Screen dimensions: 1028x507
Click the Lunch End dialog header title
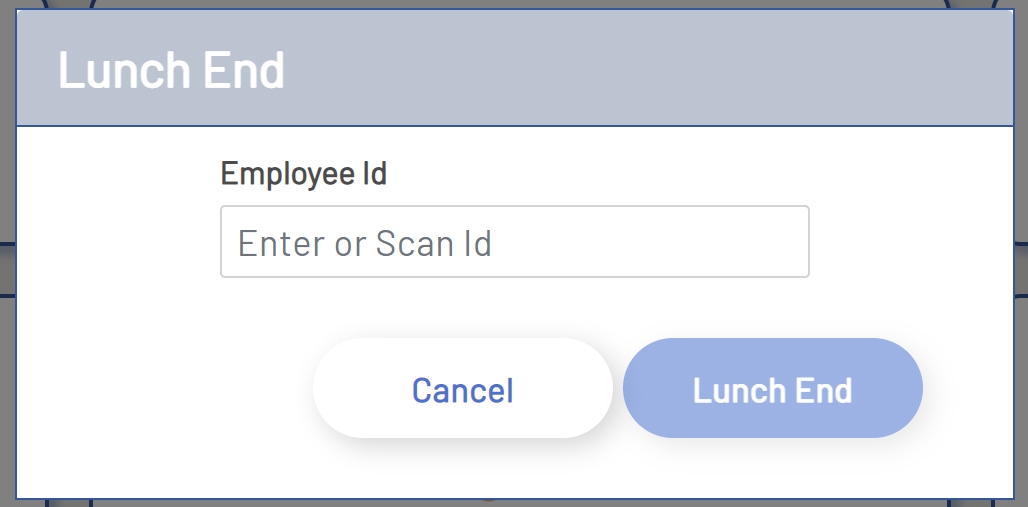(171, 70)
